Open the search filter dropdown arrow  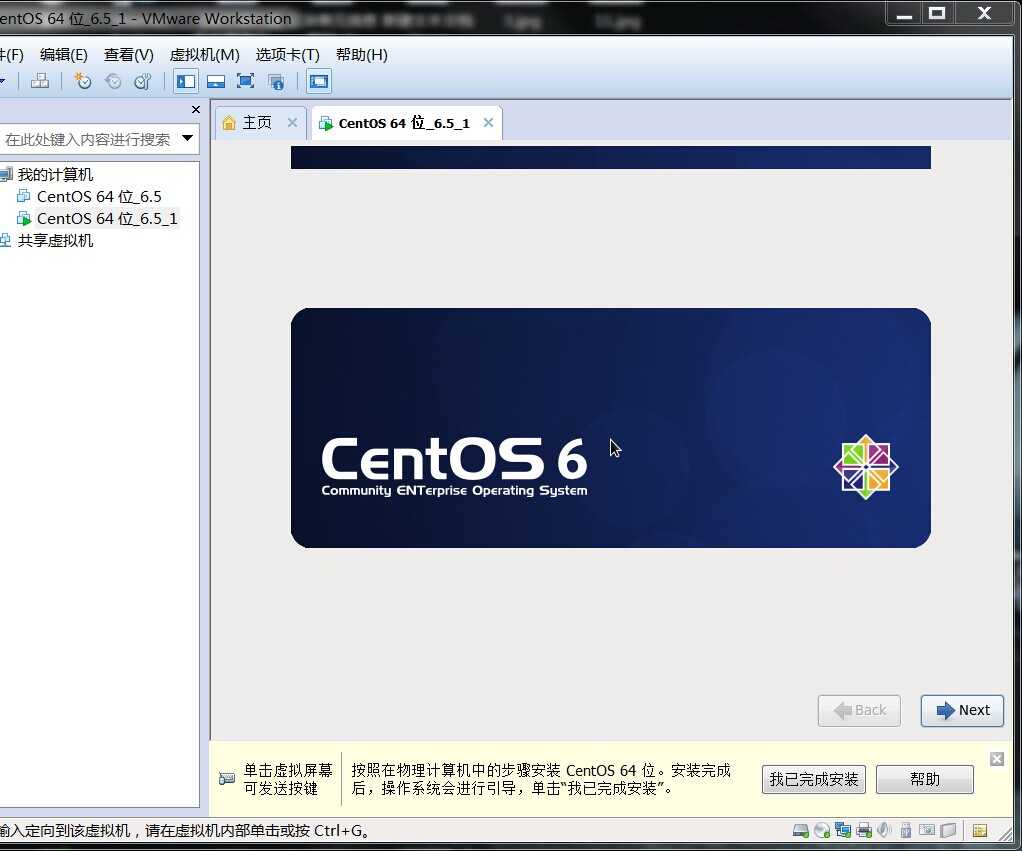[x=188, y=138]
